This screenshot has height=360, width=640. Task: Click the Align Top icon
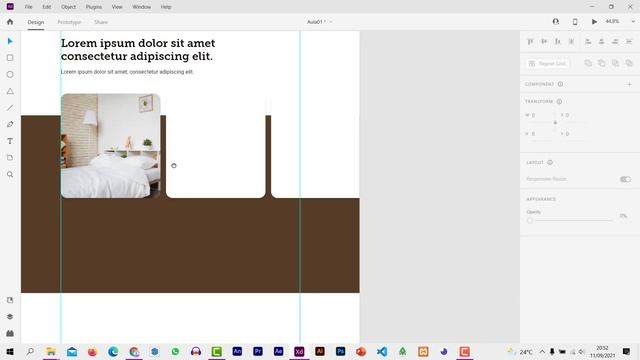[x=531, y=41]
